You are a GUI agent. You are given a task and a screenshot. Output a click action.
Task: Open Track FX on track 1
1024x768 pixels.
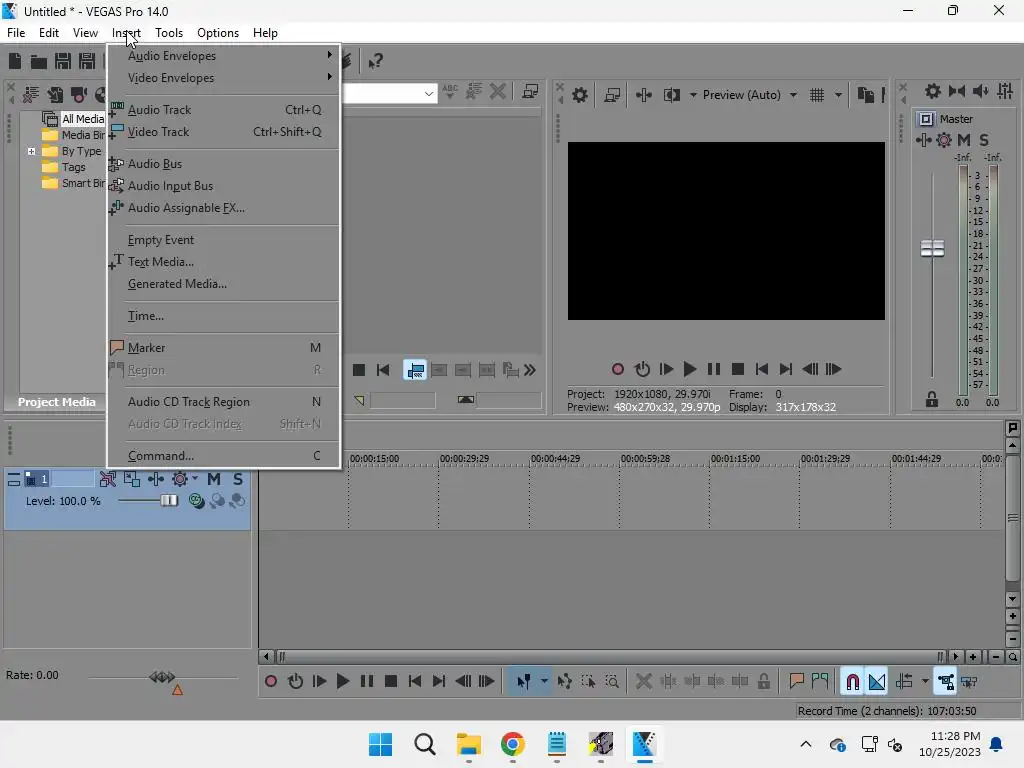[x=155, y=479]
